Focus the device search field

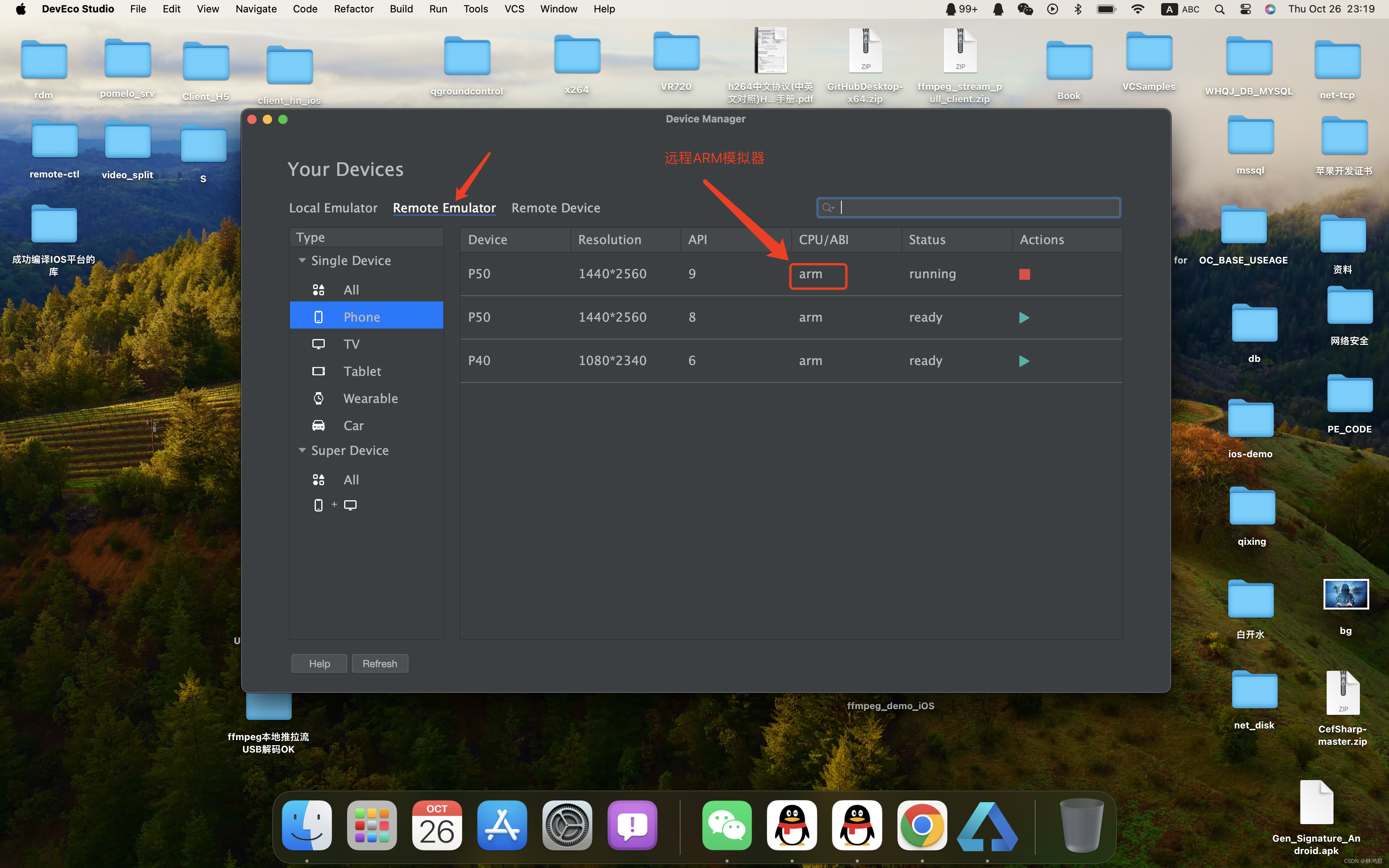click(976, 208)
